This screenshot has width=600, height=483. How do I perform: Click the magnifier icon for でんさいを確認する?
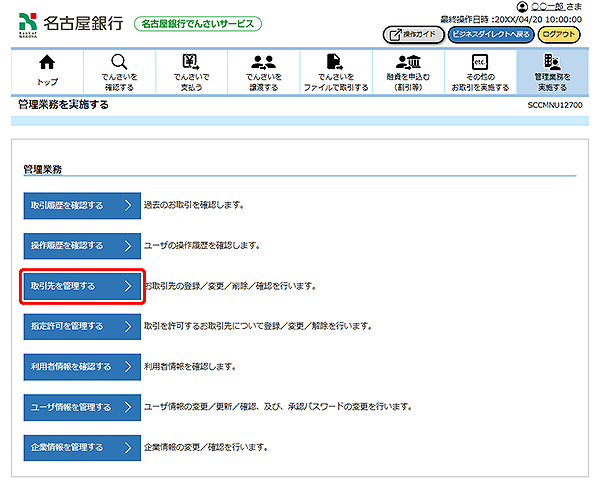pyautogui.click(x=118, y=63)
